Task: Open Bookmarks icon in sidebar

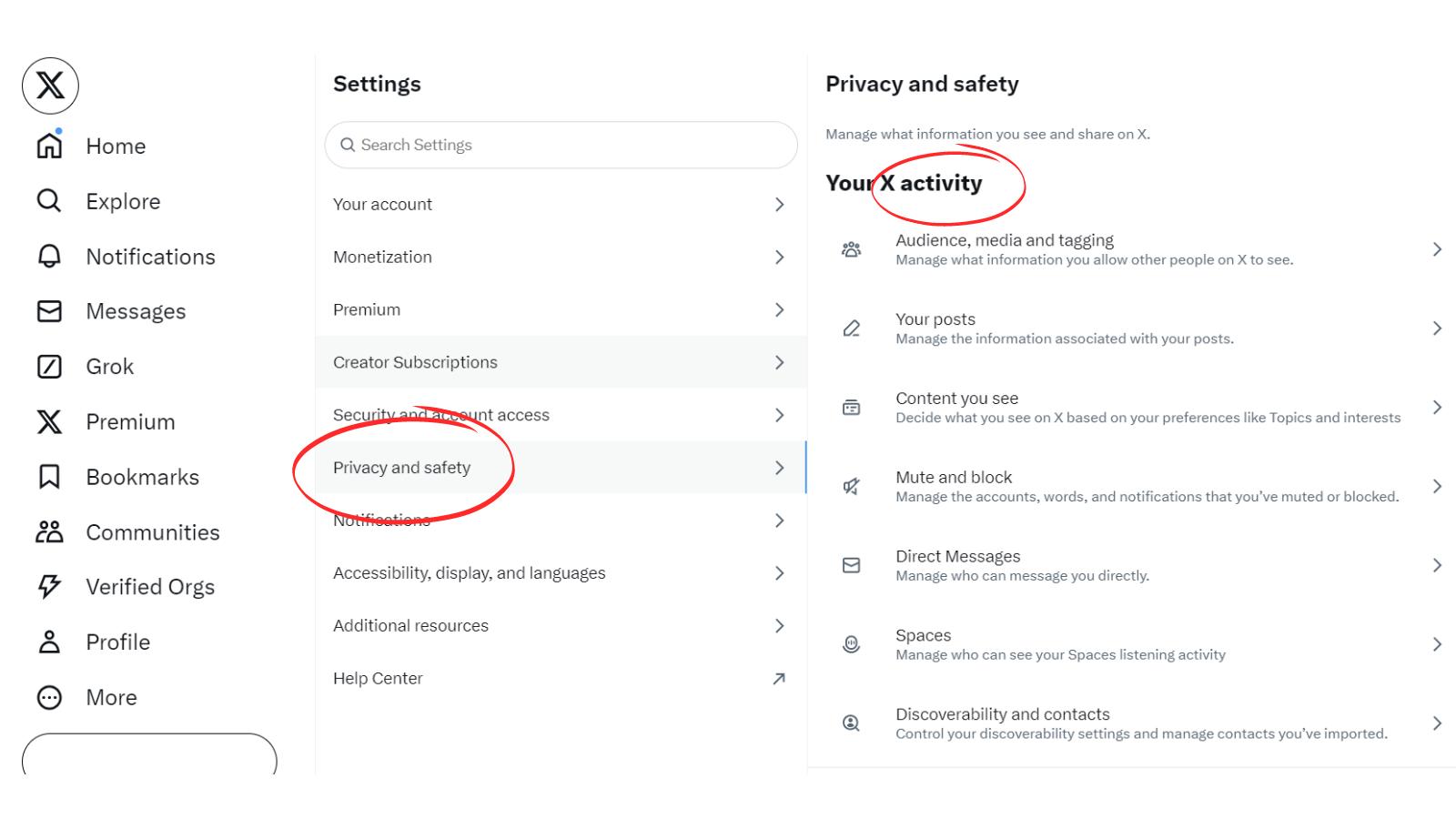Action: [x=49, y=477]
